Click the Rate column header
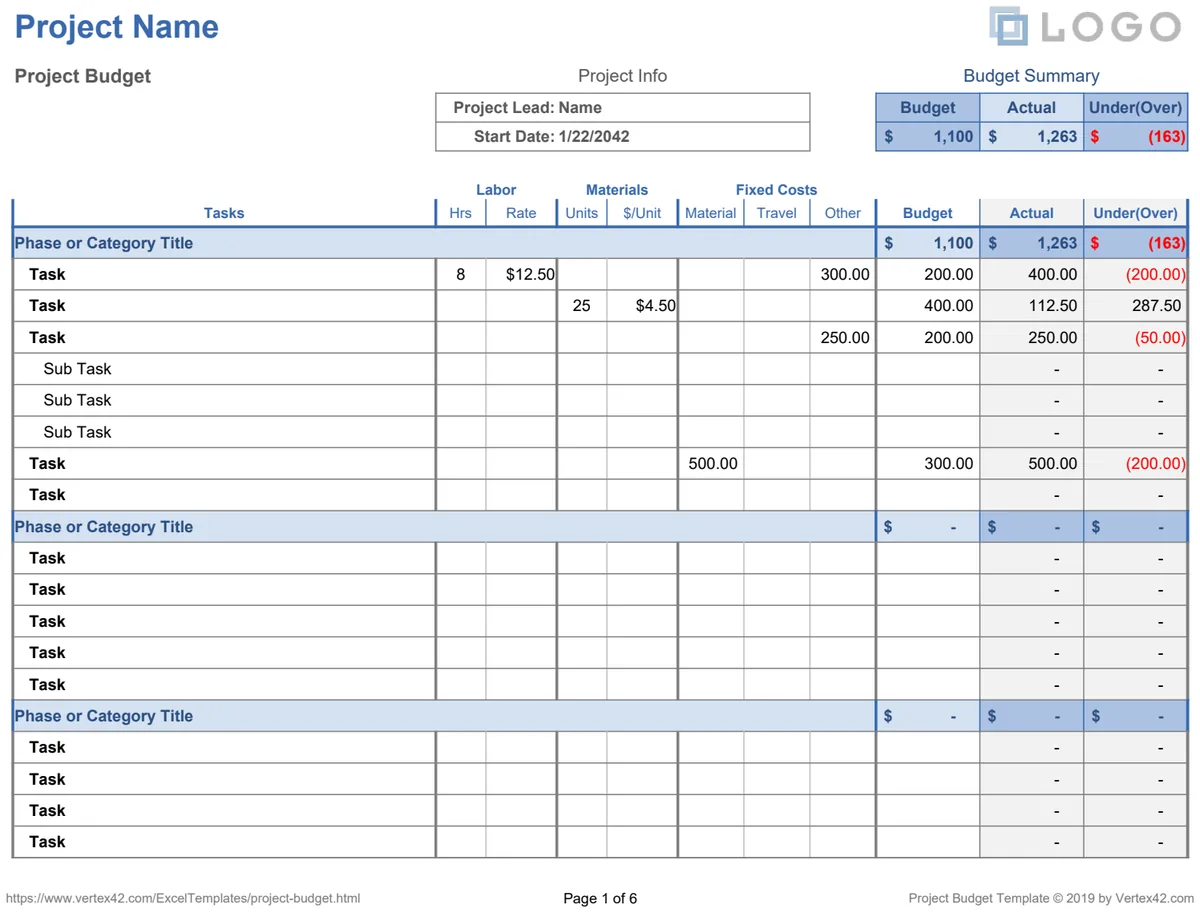The width and height of the screenshot is (1200, 913). pos(521,213)
